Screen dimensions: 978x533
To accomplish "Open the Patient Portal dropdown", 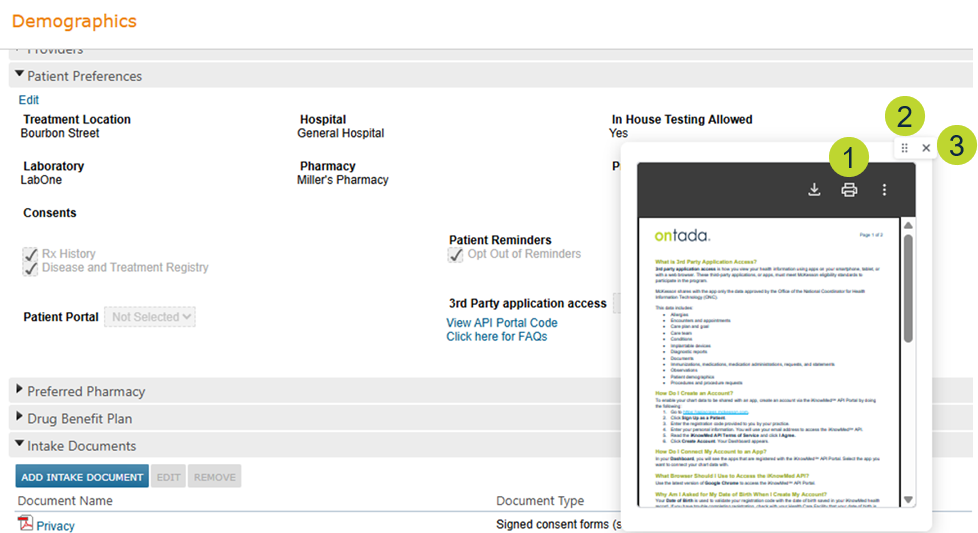I will click(x=150, y=317).
